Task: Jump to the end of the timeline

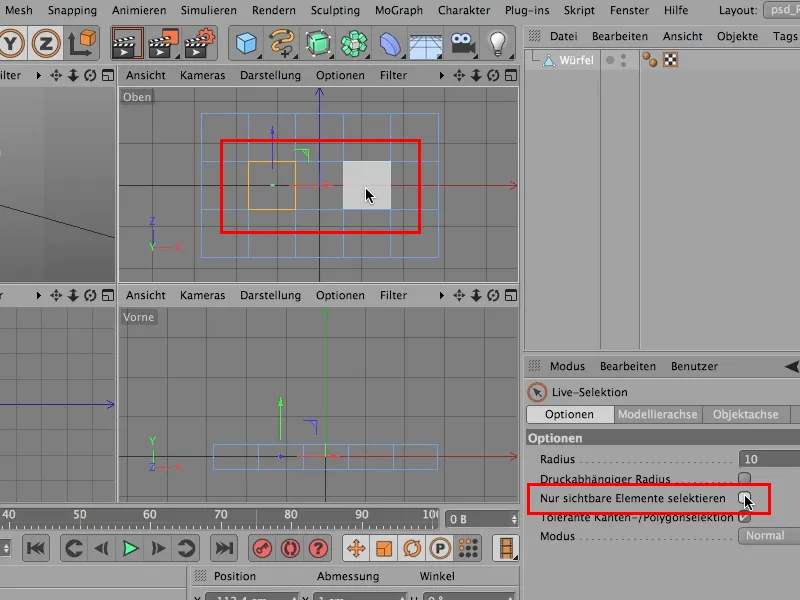Action: point(224,548)
